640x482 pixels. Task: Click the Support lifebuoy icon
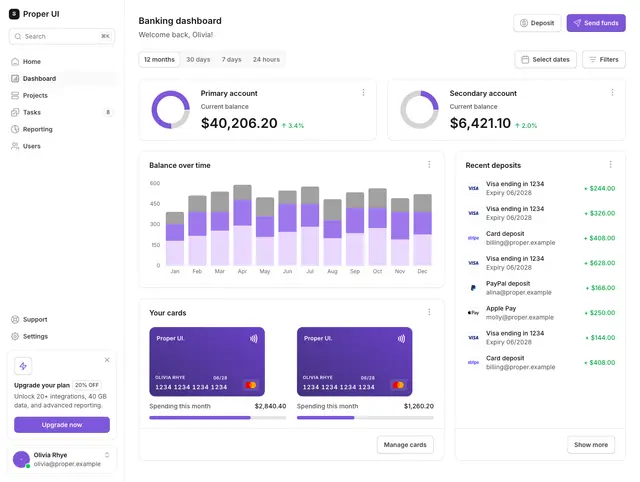tap(15, 320)
